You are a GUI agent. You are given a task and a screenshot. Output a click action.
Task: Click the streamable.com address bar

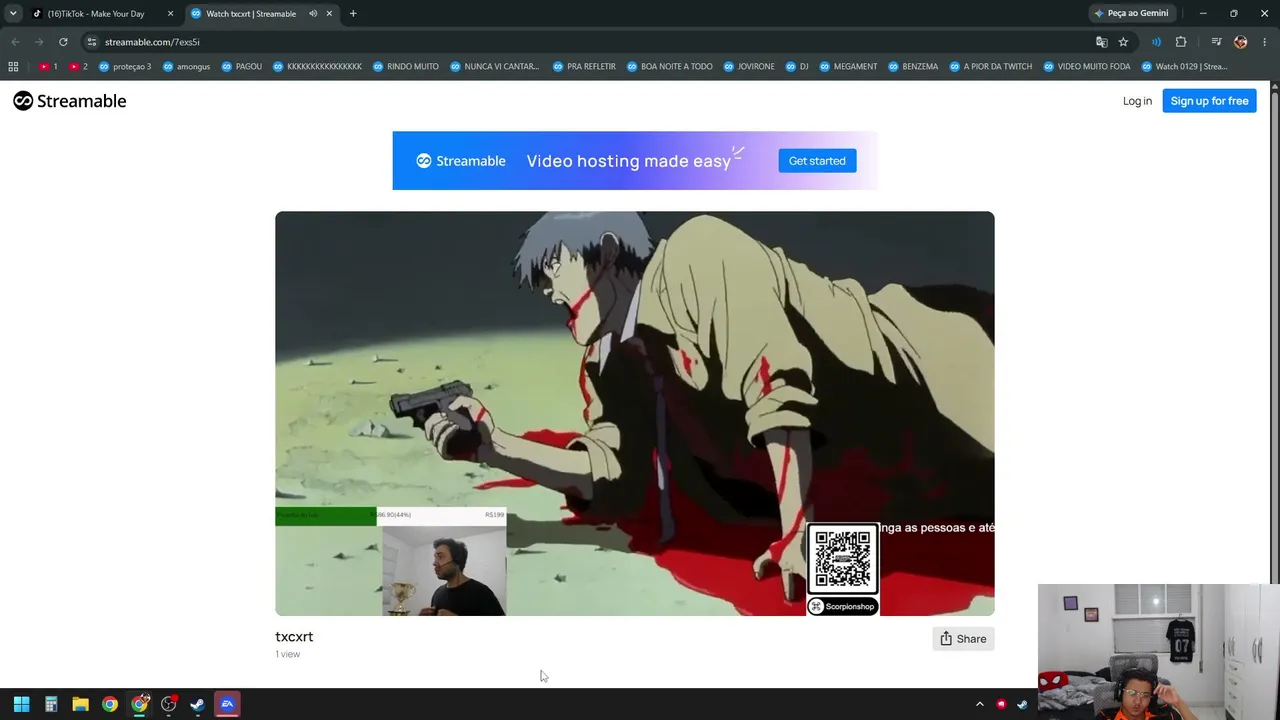click(607, 42)
